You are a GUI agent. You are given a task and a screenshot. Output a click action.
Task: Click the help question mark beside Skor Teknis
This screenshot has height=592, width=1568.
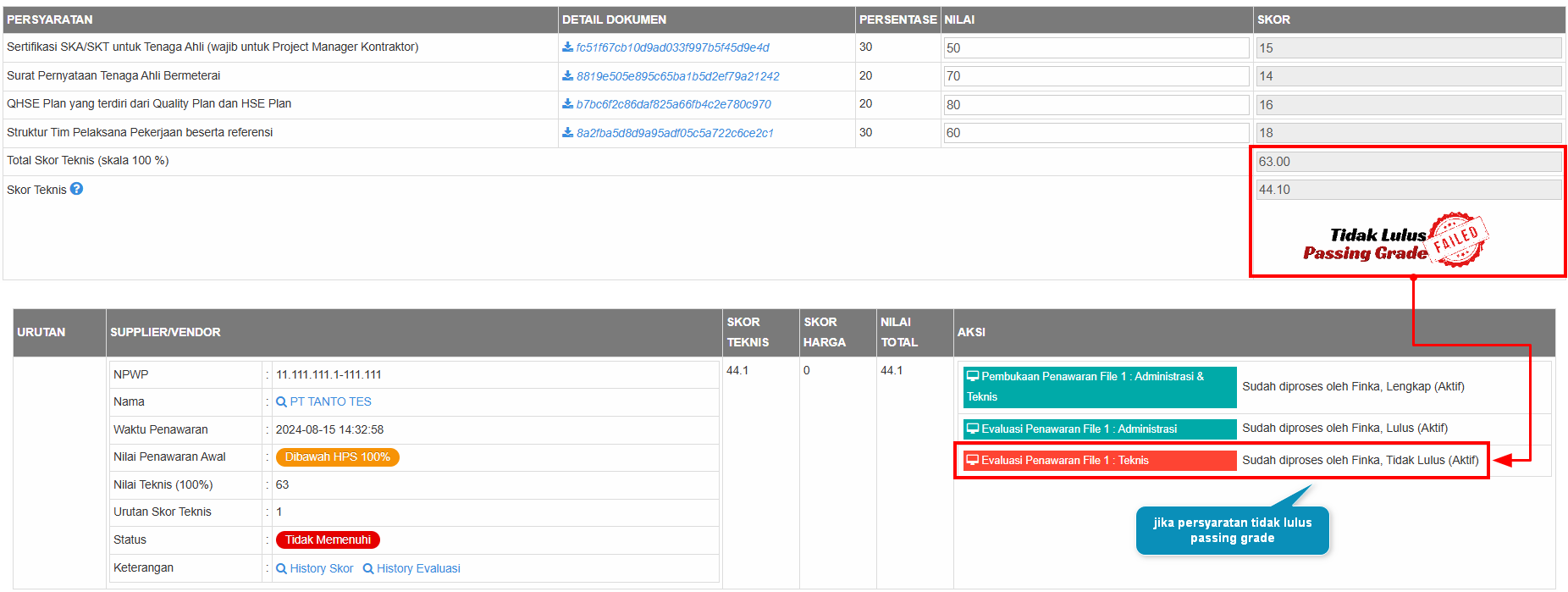tap(76, 189)
